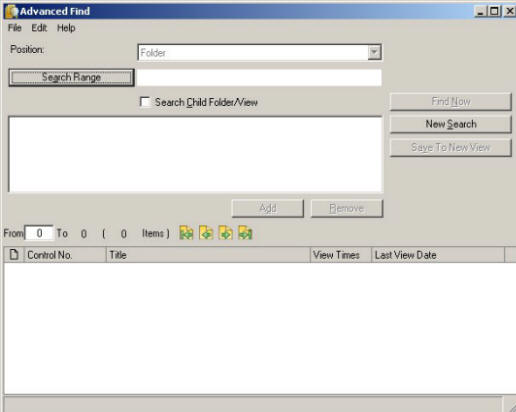Open the Edit menu
This screenshot has width=516, height=412.
tap(39, 28)
